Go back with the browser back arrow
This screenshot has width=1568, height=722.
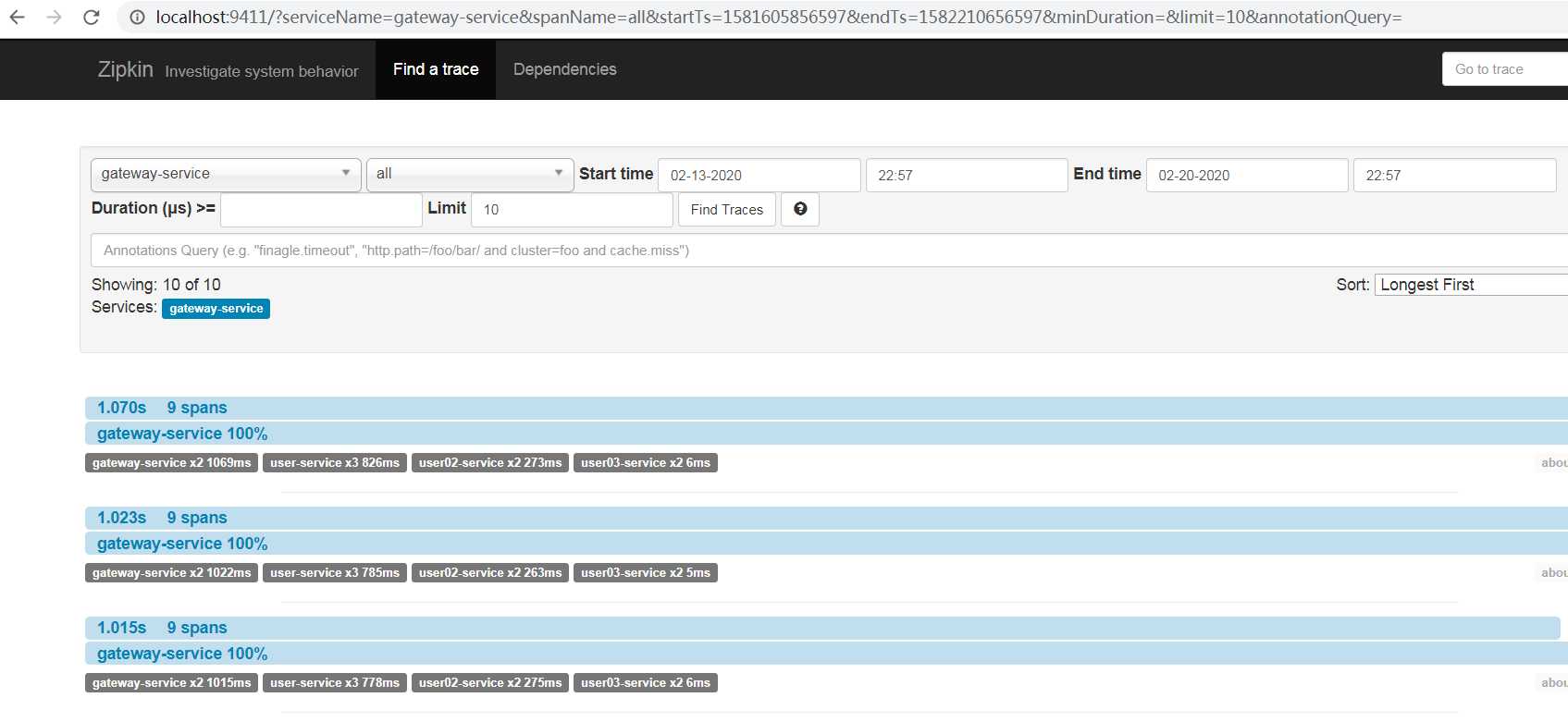(18, 17)
